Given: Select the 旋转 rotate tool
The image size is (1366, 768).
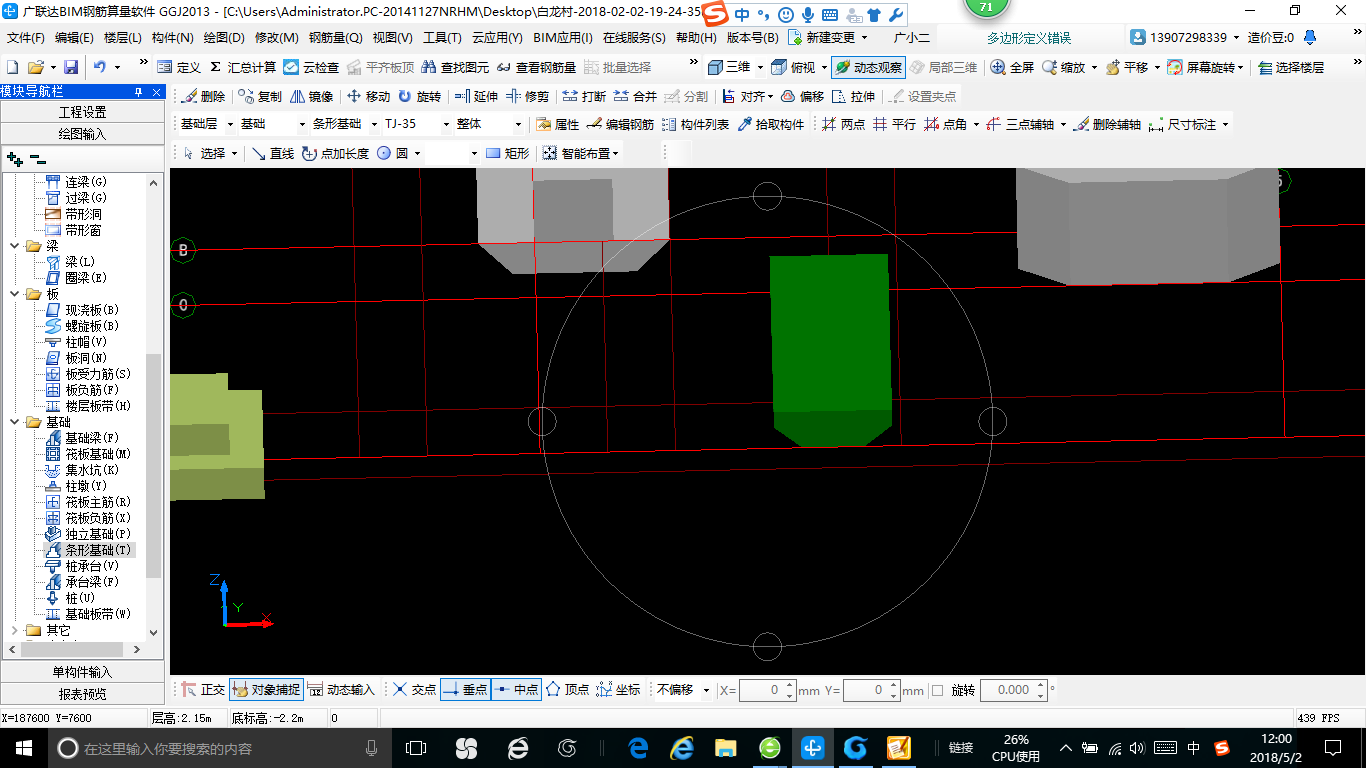Looking at the screenshot, I should 419,96.
